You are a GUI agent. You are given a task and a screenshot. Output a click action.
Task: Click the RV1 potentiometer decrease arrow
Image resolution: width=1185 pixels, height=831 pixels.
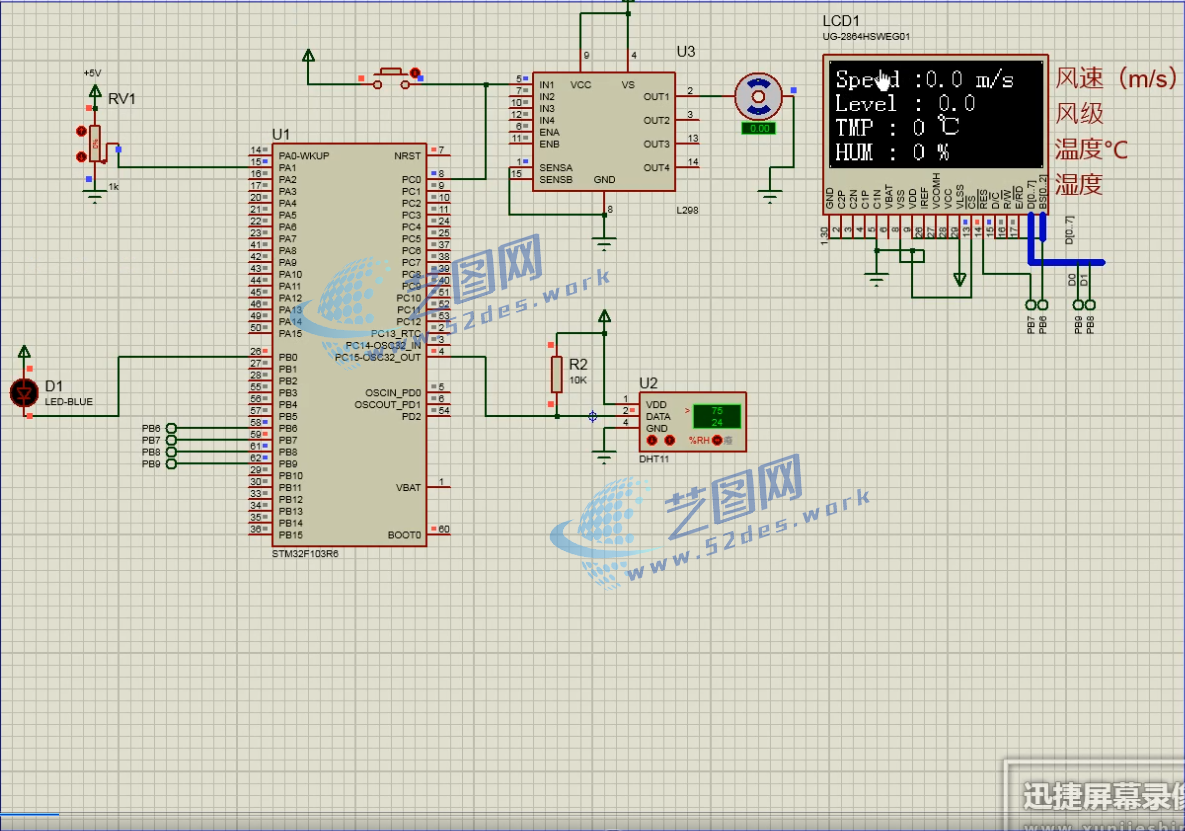tap(81, 156)
